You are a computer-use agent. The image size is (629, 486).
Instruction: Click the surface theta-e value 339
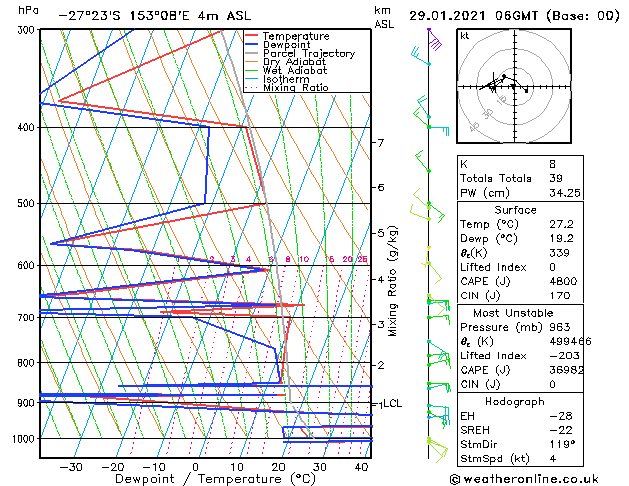[560, 253]
